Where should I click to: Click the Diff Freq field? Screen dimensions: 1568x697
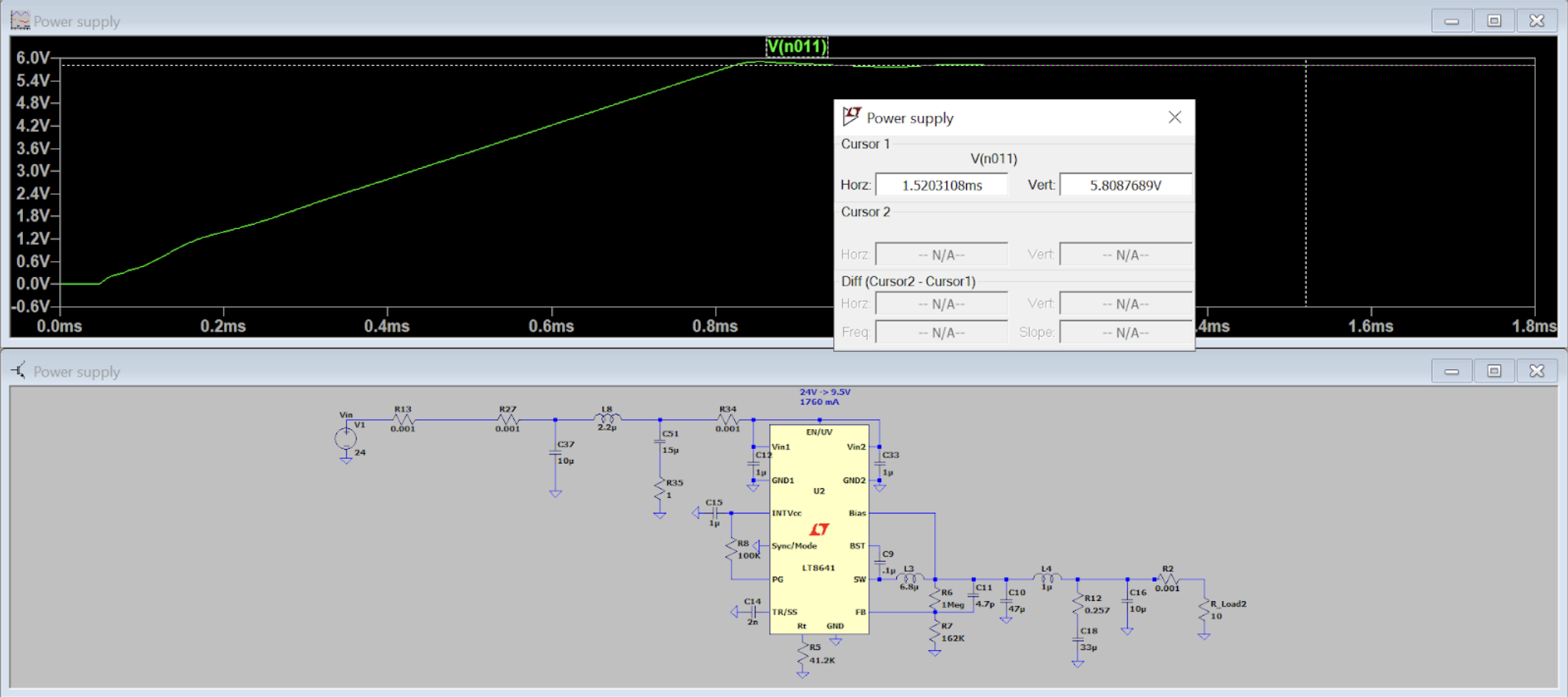(941, 332)
